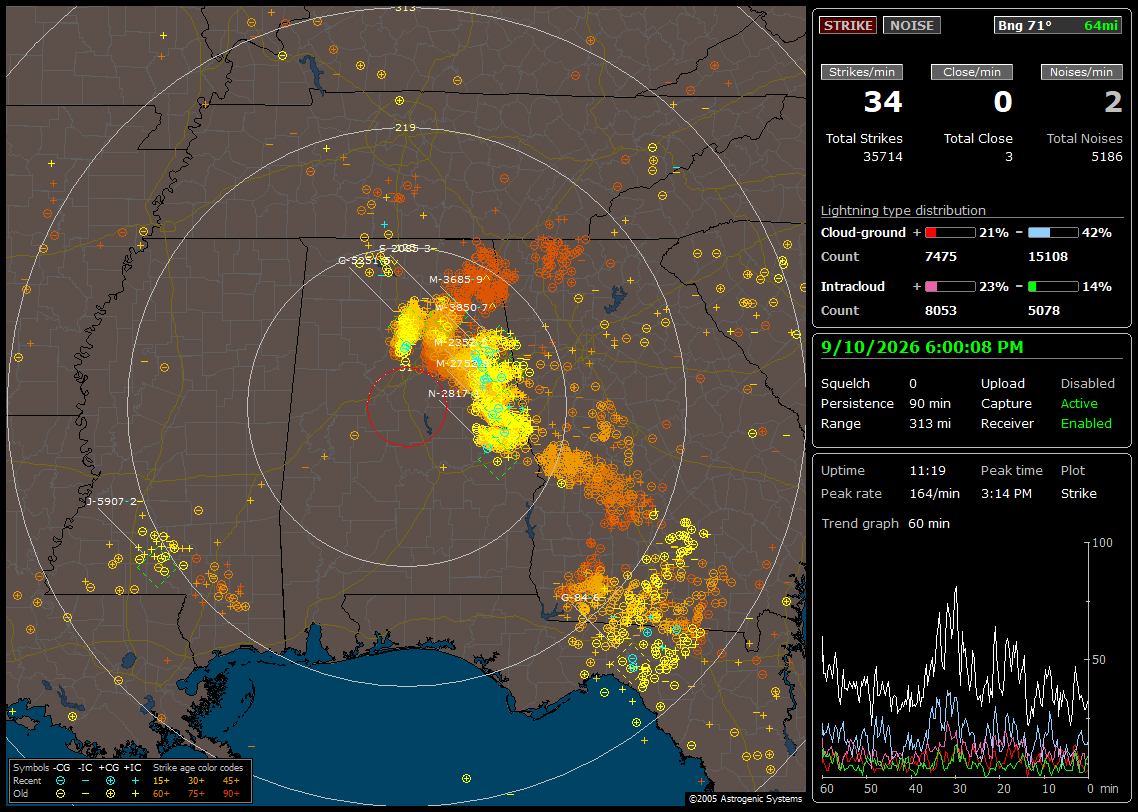
Task: Click storm cell label M-3685-9
Action: pyautogui.click(x=456, y=279)
